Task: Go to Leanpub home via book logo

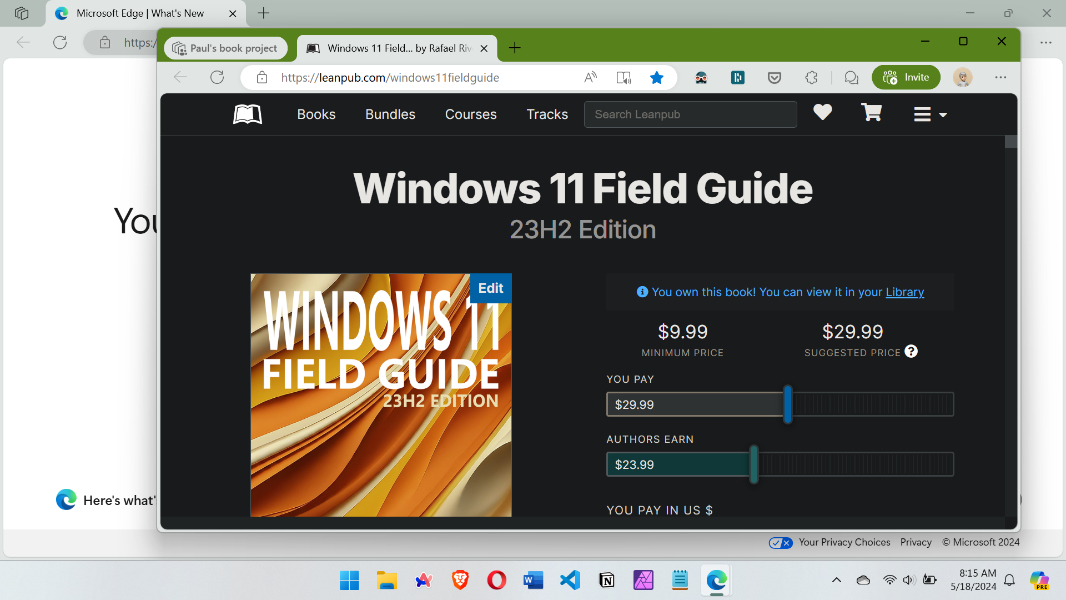Action: coord(247,114)
